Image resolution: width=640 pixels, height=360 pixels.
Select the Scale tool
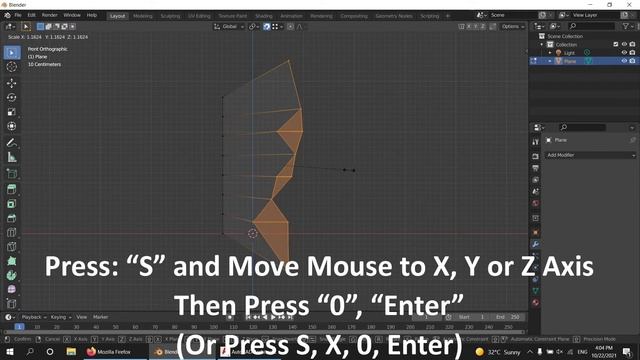point(12,112)
